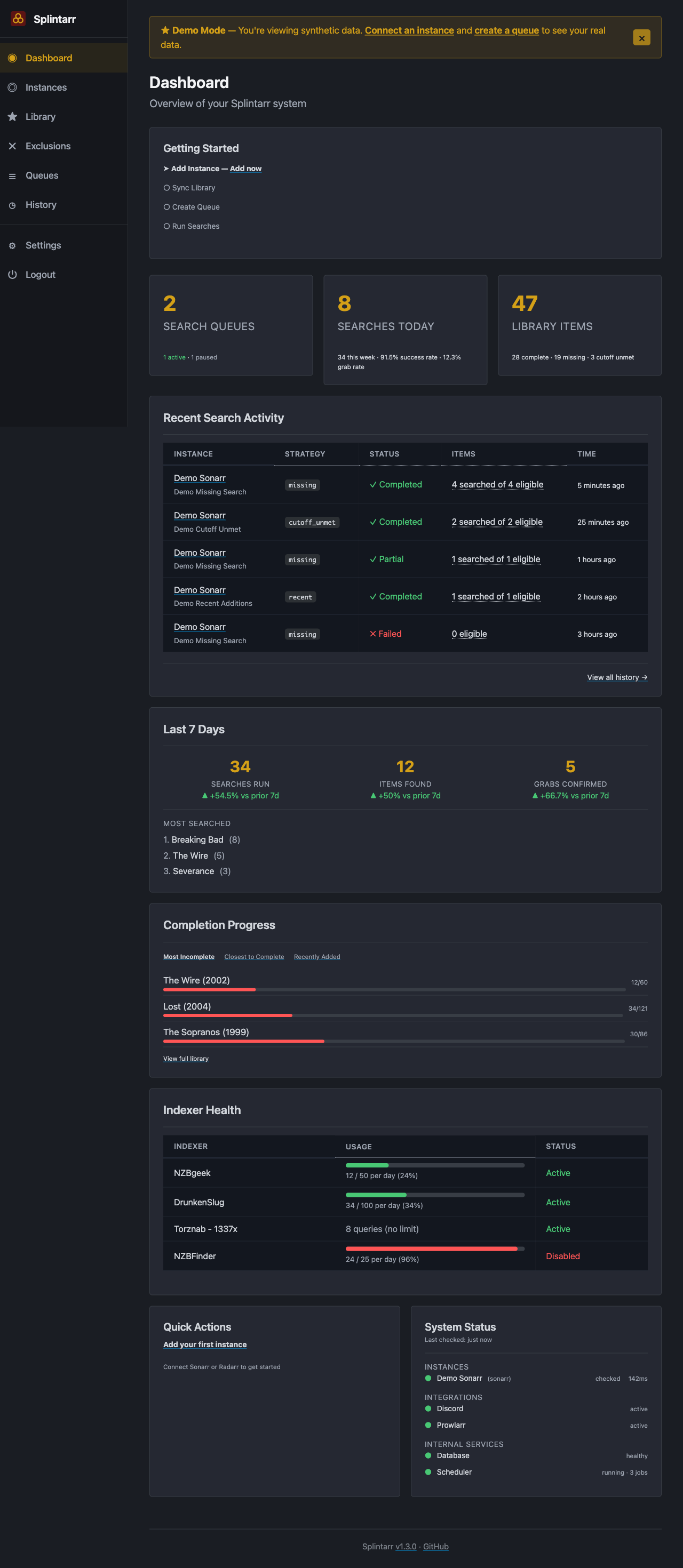Switch to Closest to Complete tab
The image size is (683, 1568).
254,956
